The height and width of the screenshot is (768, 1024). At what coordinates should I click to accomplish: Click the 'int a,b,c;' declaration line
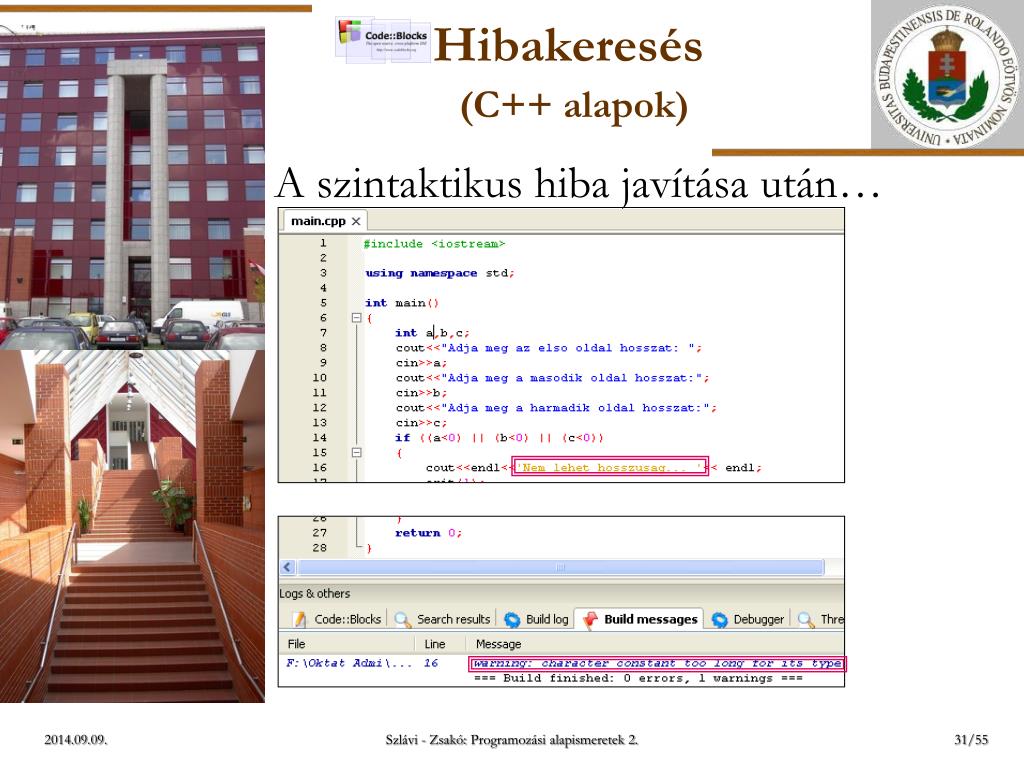[432, 333]
